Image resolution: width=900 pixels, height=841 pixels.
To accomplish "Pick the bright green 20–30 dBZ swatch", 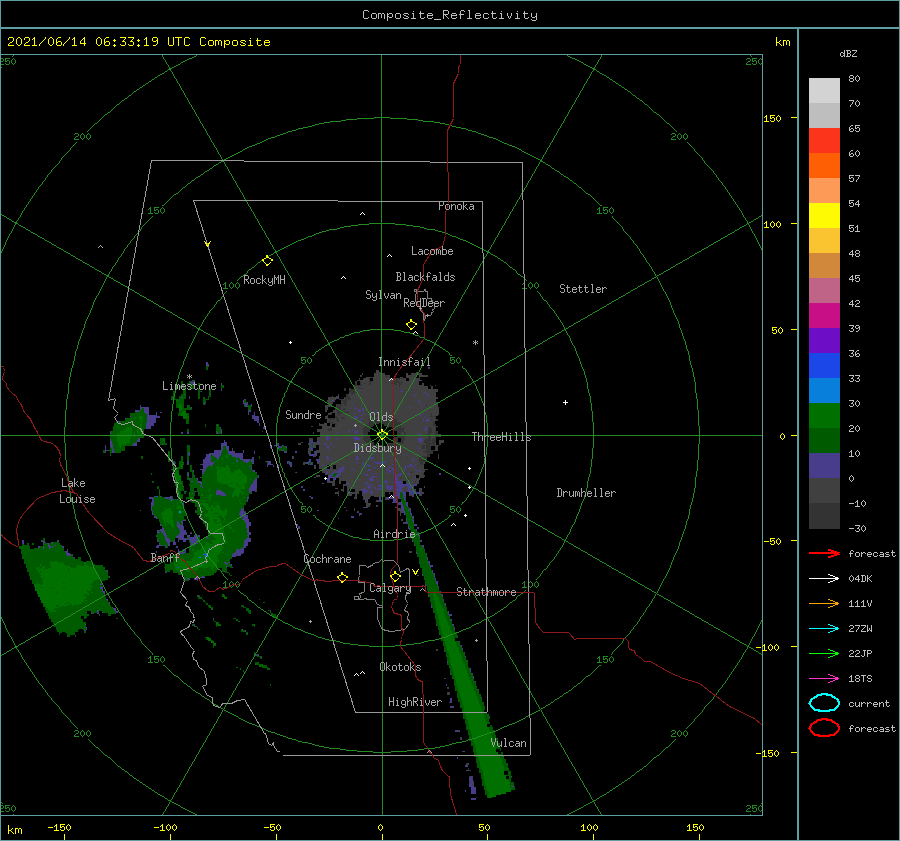I will tap(824, 416).
